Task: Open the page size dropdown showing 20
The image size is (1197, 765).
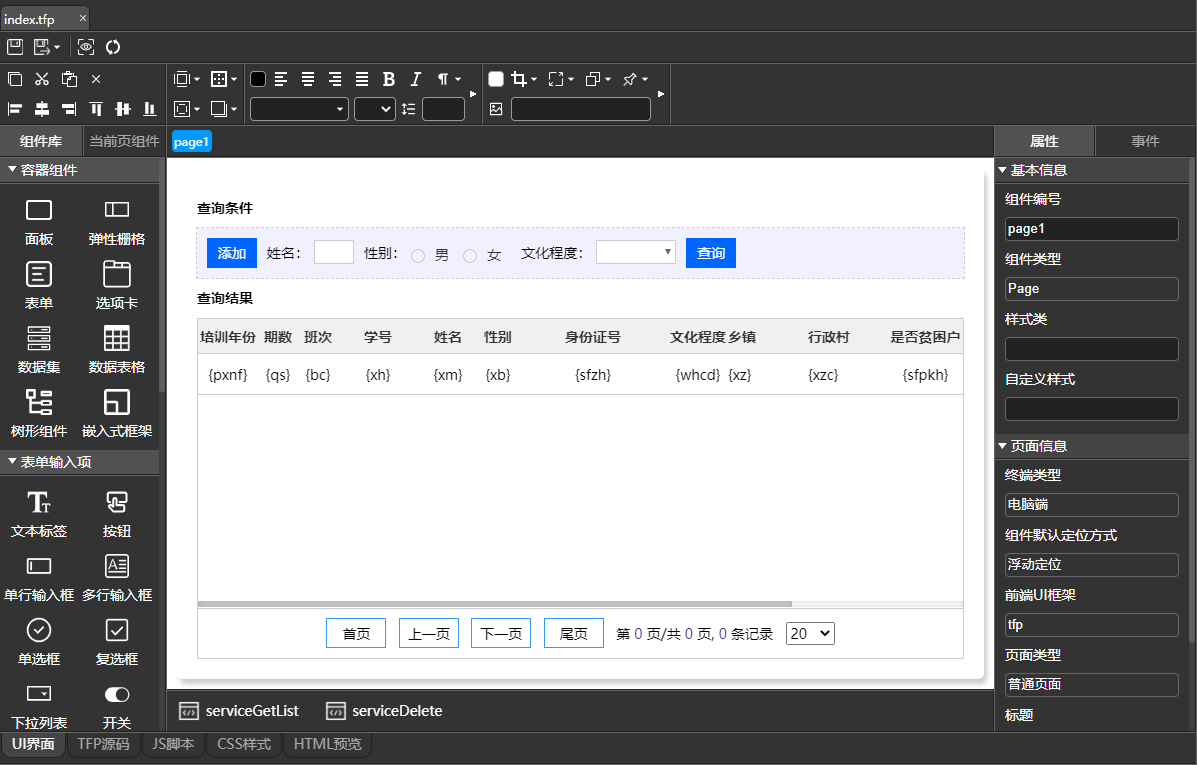Action: [810, 633]
